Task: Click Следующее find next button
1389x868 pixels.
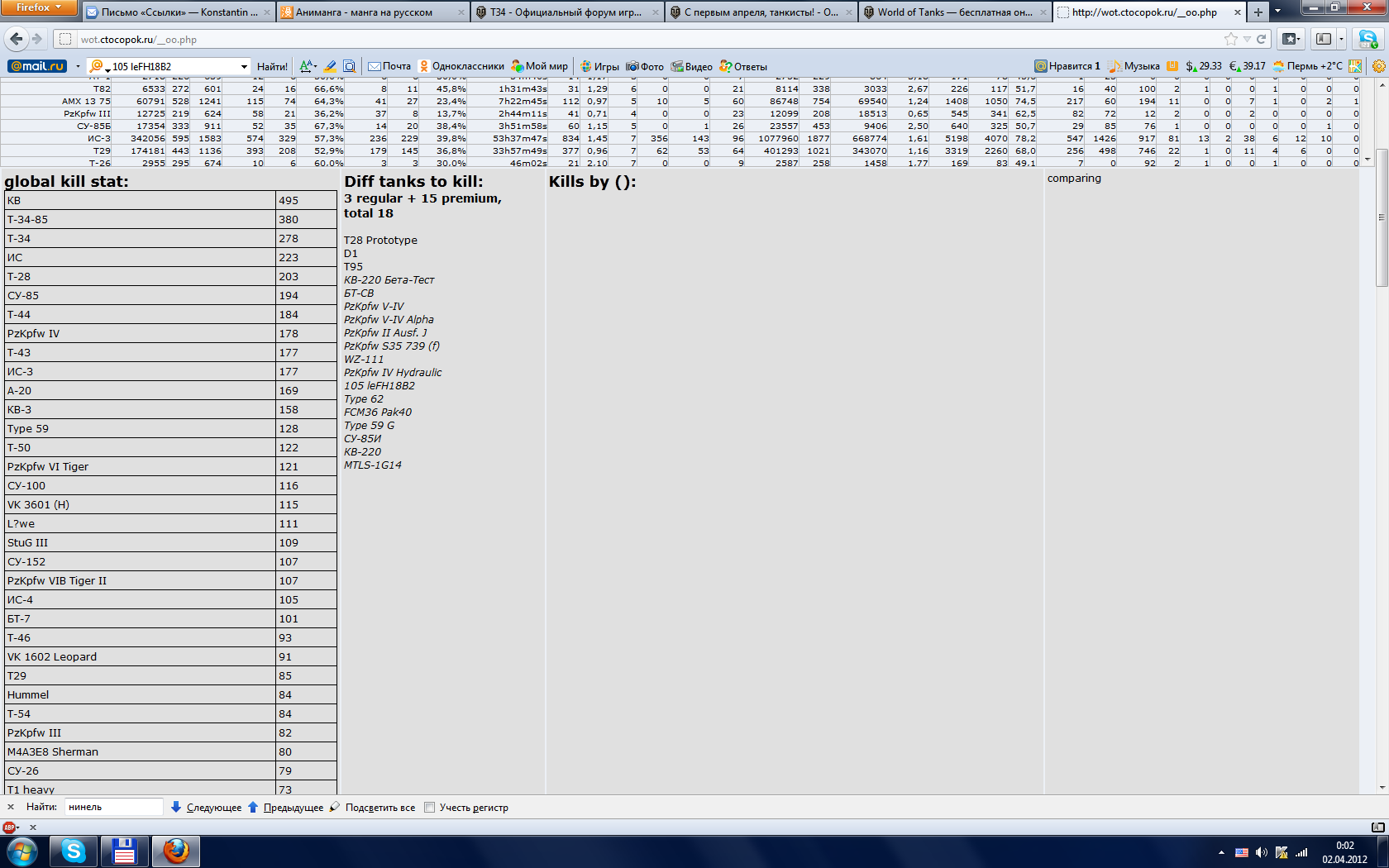Action: [x=207, y=808]
